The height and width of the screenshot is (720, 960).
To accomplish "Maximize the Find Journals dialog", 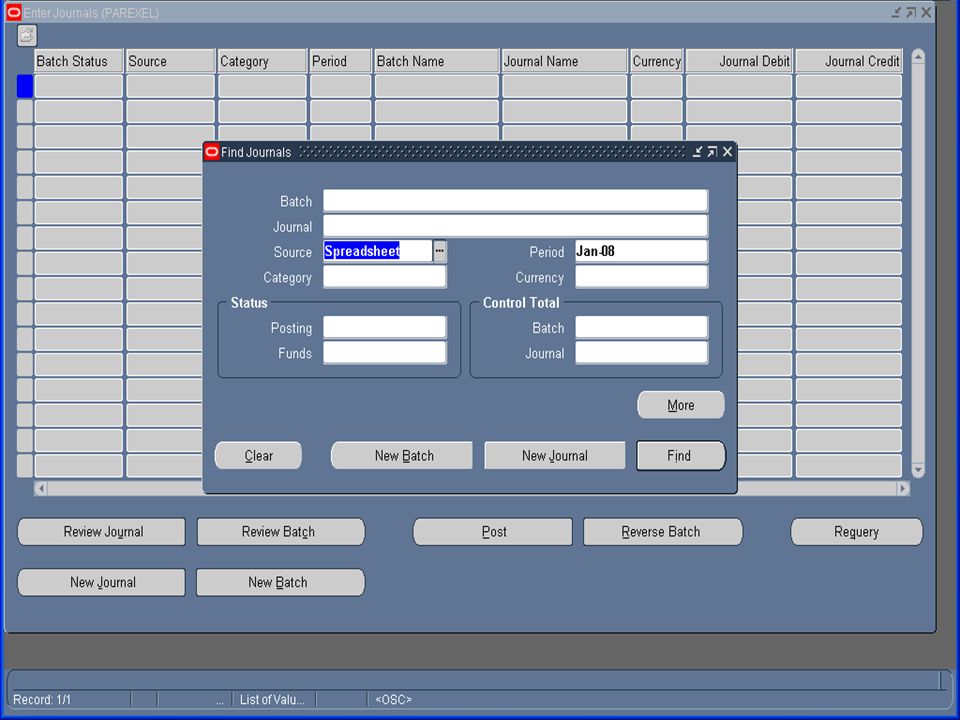I will click(712, 152).
